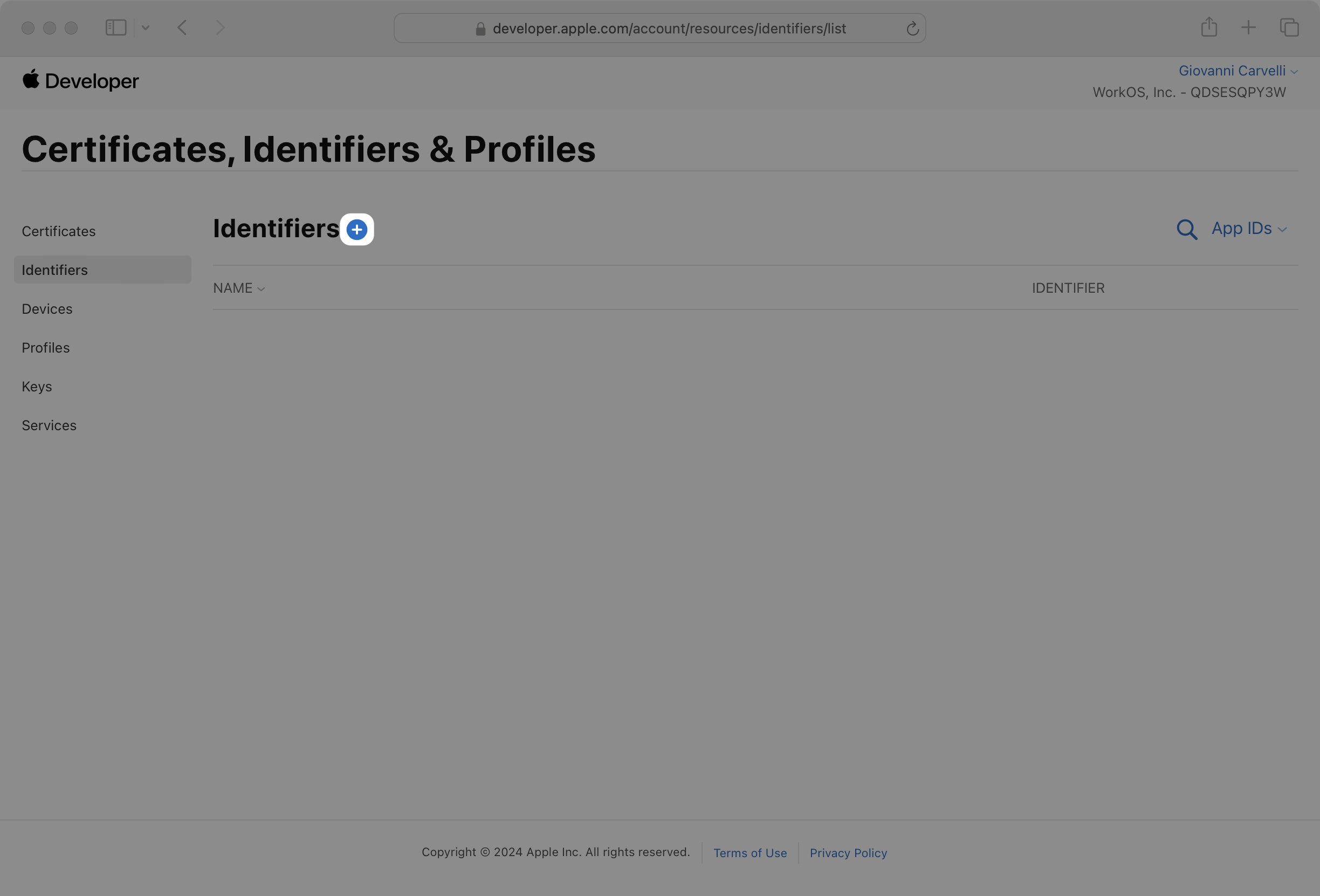Viewport: 1320px width, 896px height.
Task: Click the forward navigation arrow
Action: [221, 28]
